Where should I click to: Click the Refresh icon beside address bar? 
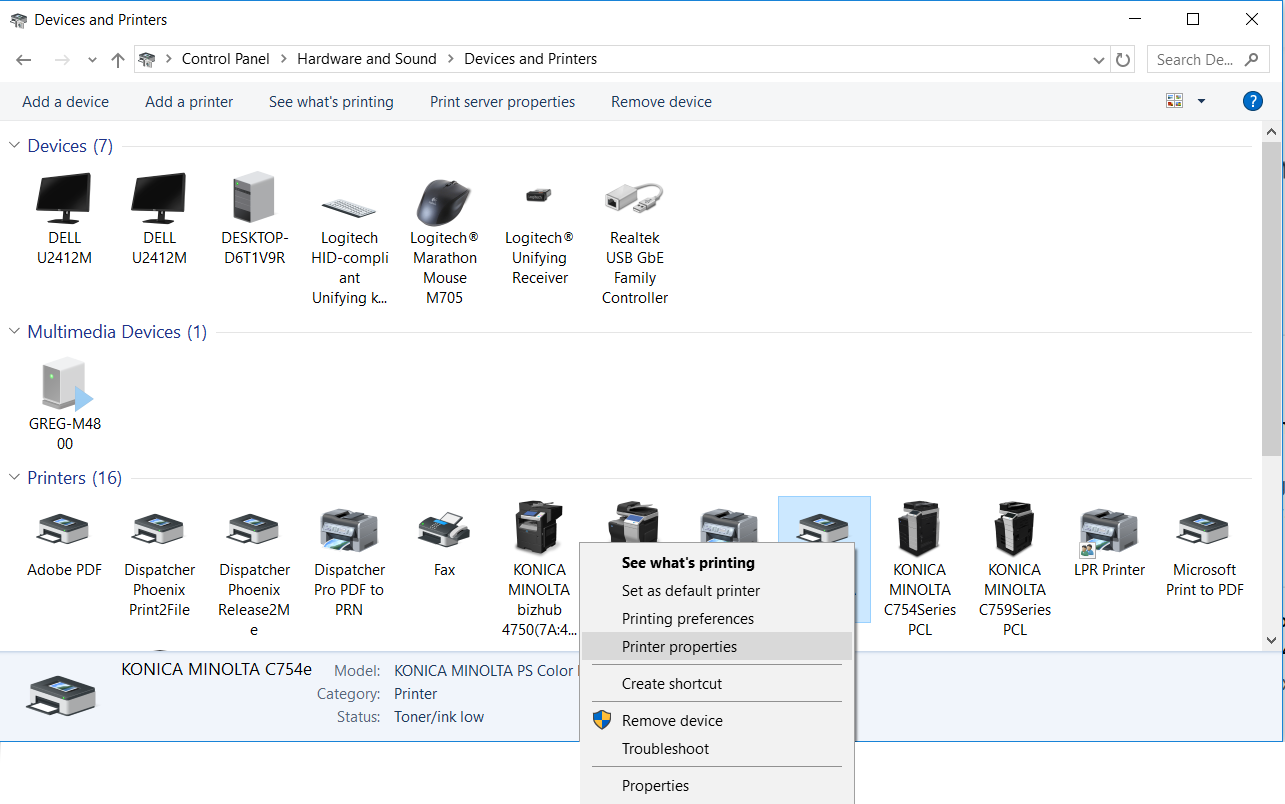1123,60
